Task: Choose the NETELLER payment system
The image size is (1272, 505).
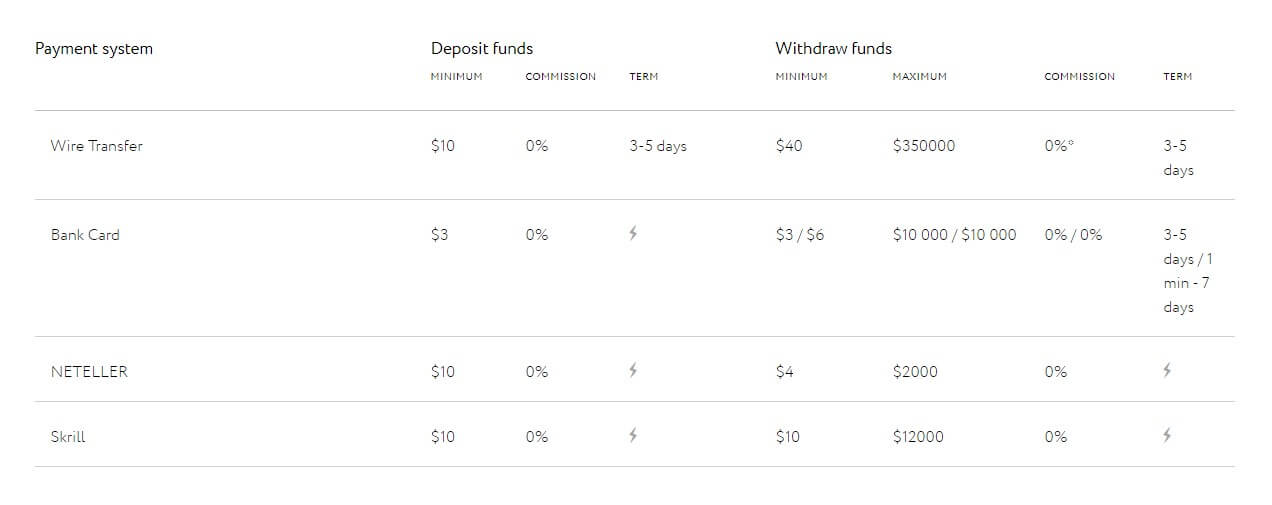Action: coord(89,372)
